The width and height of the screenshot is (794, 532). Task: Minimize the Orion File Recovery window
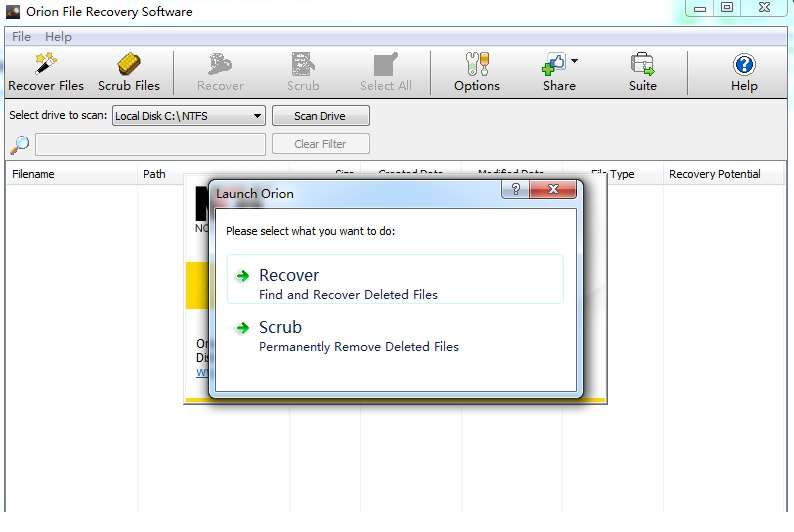[x=700, y=9]
